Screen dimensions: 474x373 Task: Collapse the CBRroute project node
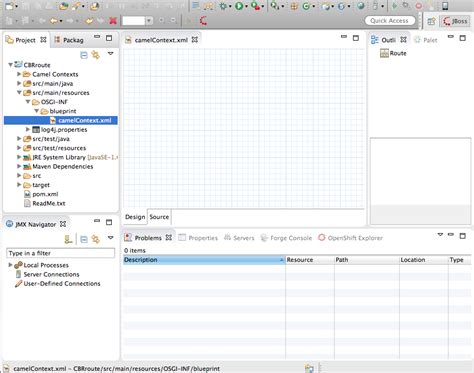point(10,65)
